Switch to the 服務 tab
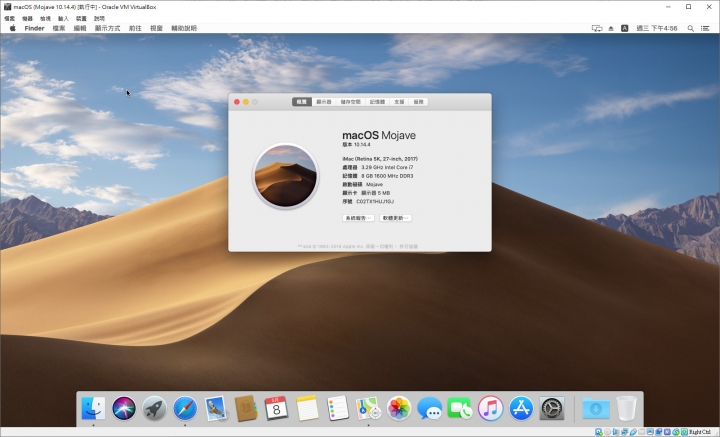The width and height of the screenshot is (720, 437). pos(418,102)
